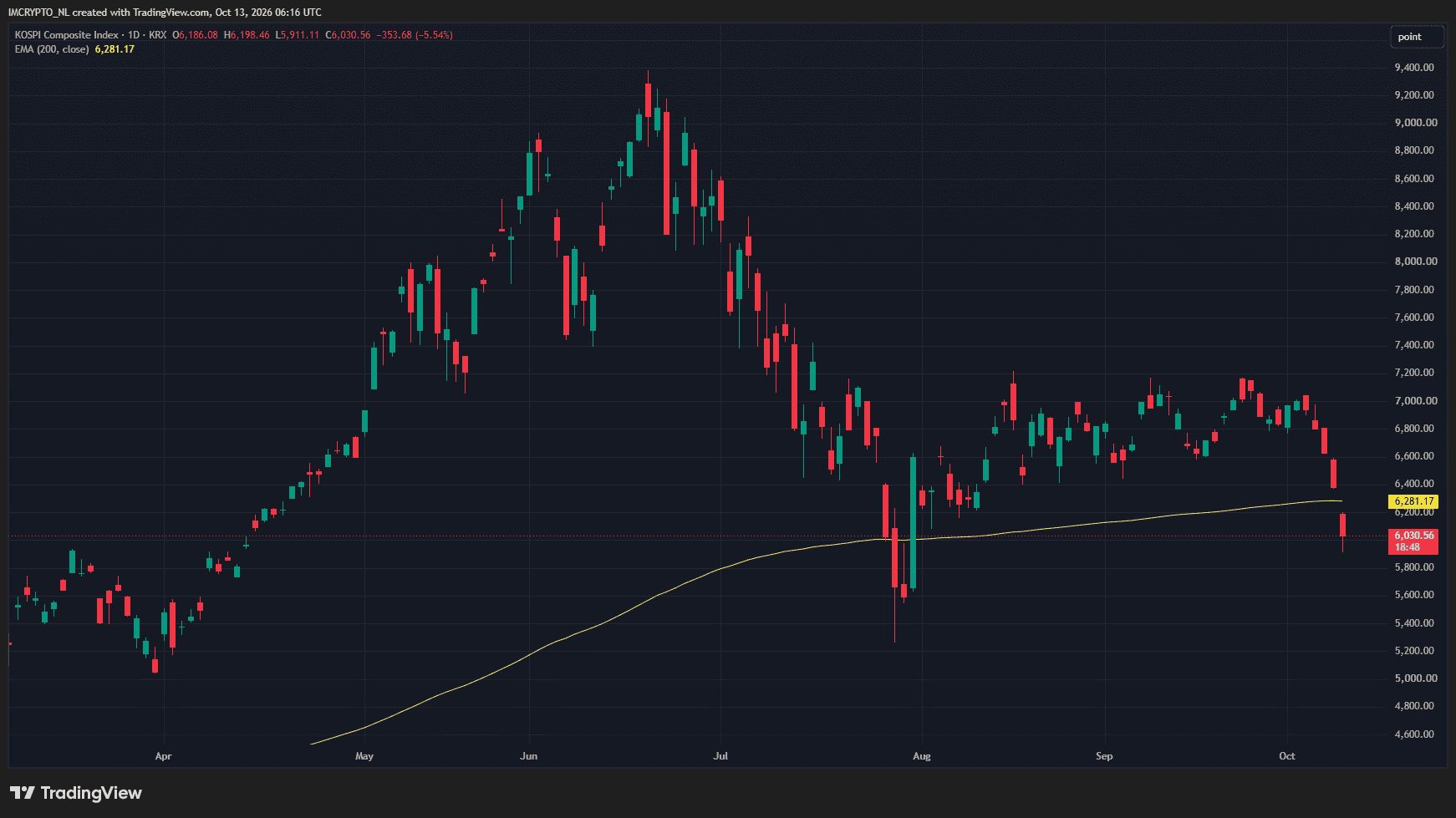Image resolution: width=1456 pixels, height=818 pixels.
Task: Click the 9,000.00 price axis label
Action: tap(1416, 123)
